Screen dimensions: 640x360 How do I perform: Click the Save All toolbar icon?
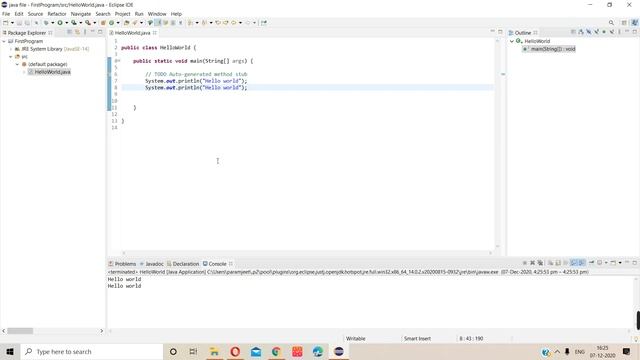click(27, 23)
